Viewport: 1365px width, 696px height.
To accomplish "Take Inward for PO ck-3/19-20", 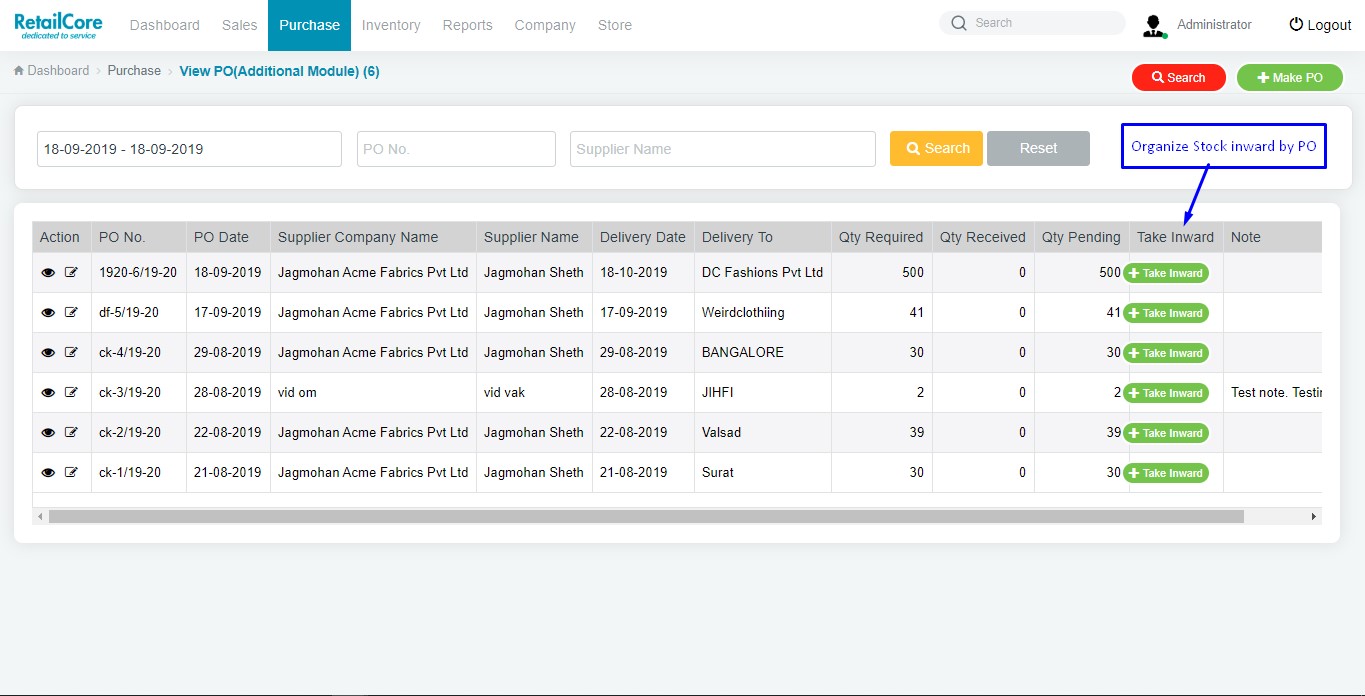I will (1166, 393).
